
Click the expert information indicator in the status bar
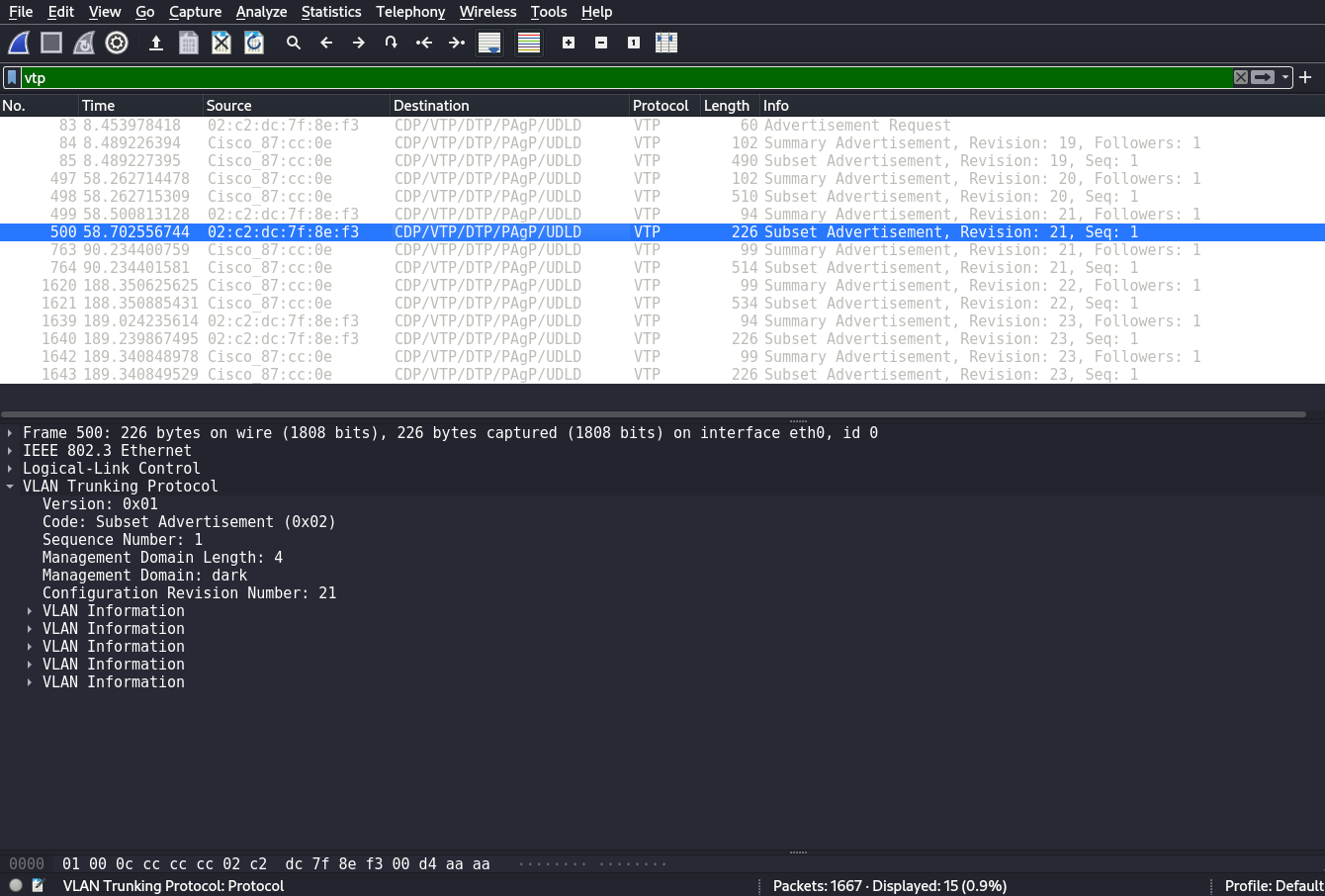tap(16, 885)
